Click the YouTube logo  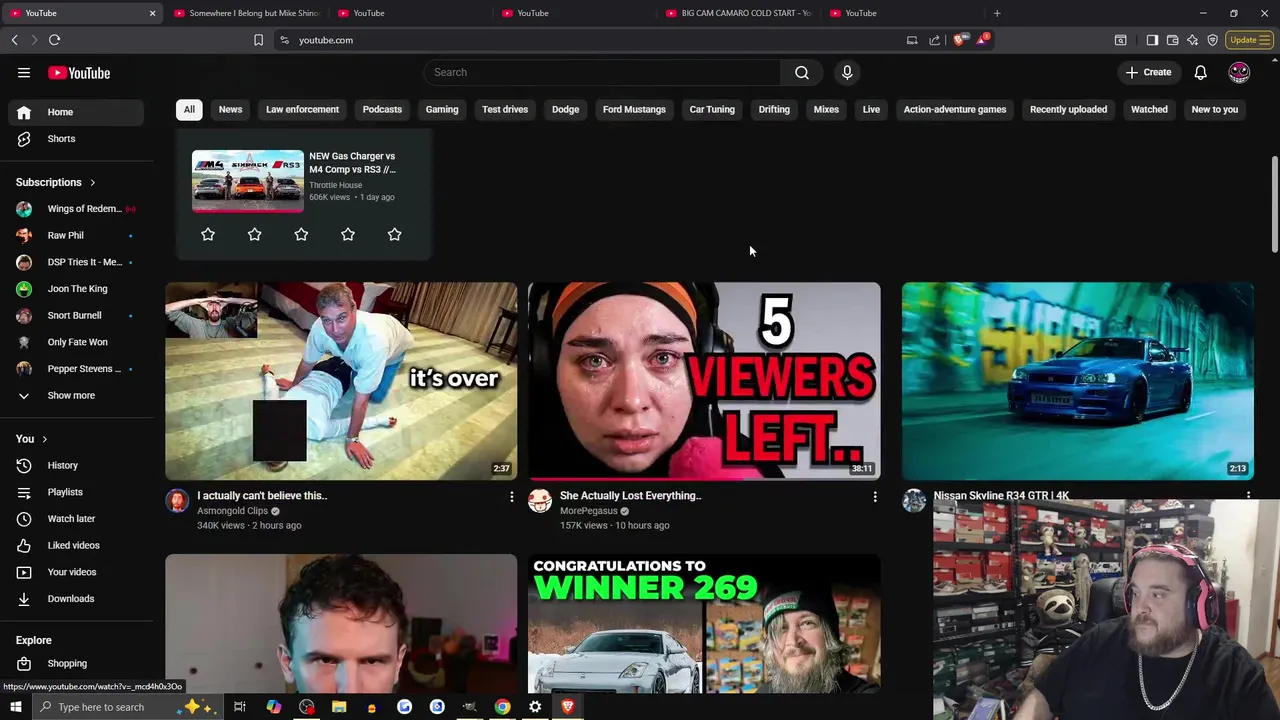click(79, 73)
